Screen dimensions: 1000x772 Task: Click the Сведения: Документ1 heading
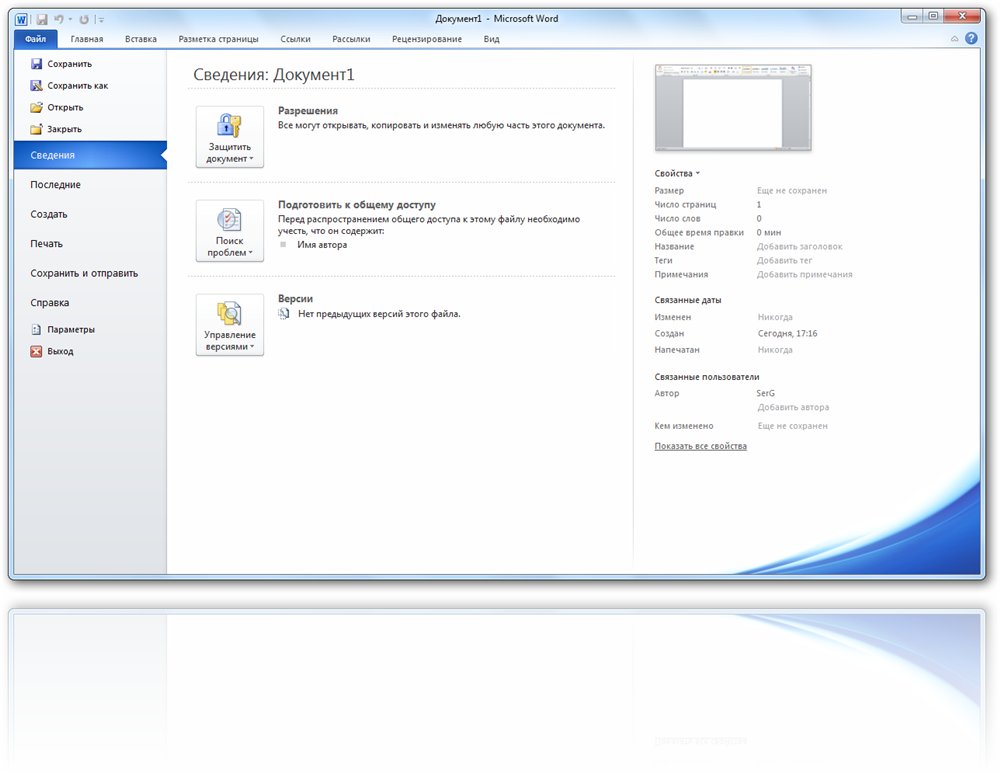(x=274, y=75)
